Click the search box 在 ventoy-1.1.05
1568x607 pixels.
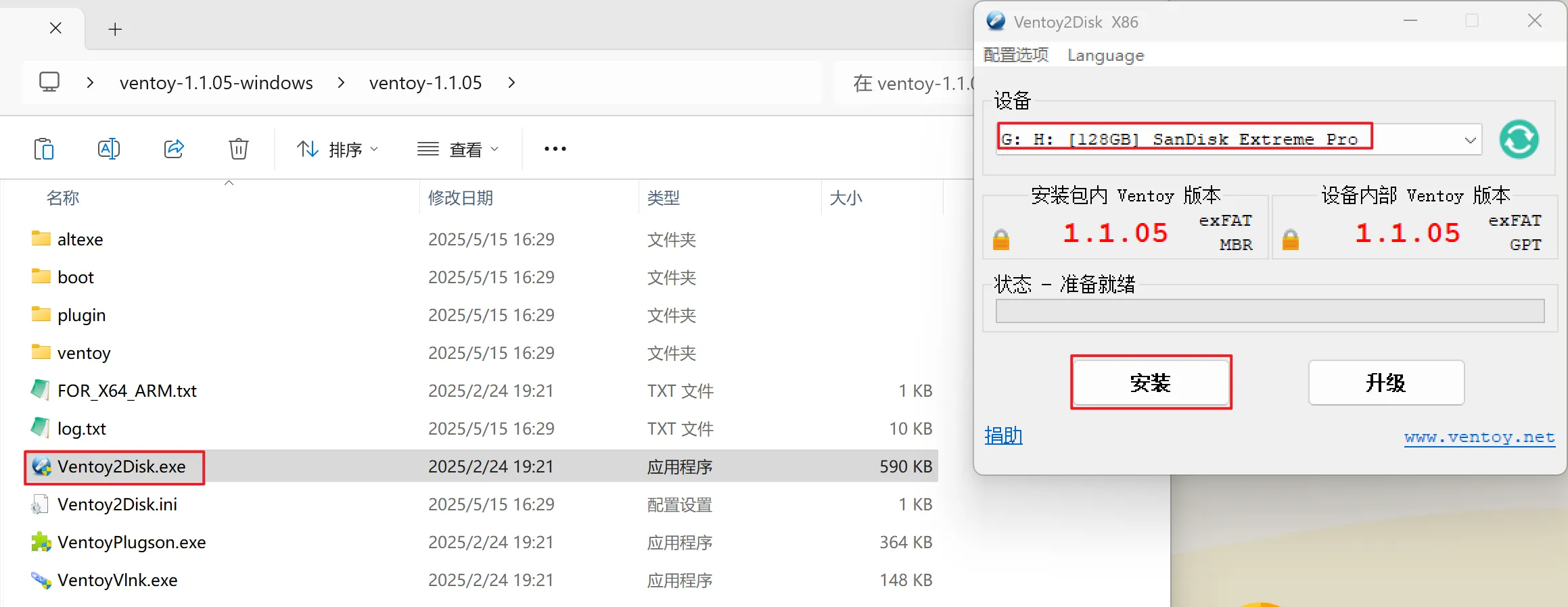click(904, 83)
